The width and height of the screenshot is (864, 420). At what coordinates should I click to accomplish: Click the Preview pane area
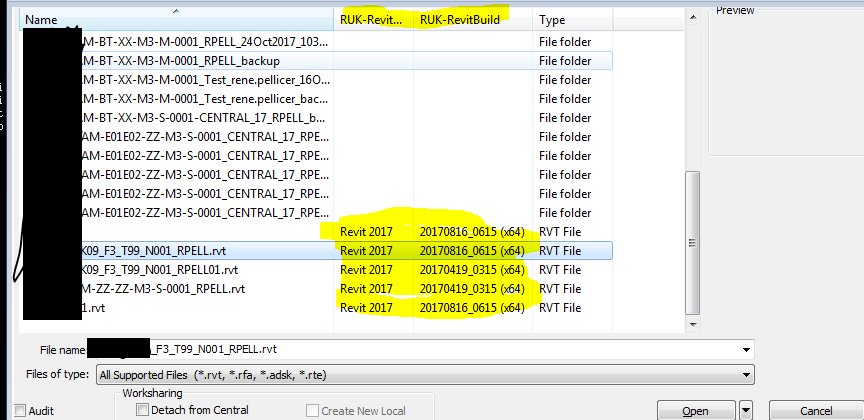click(786, 83)
